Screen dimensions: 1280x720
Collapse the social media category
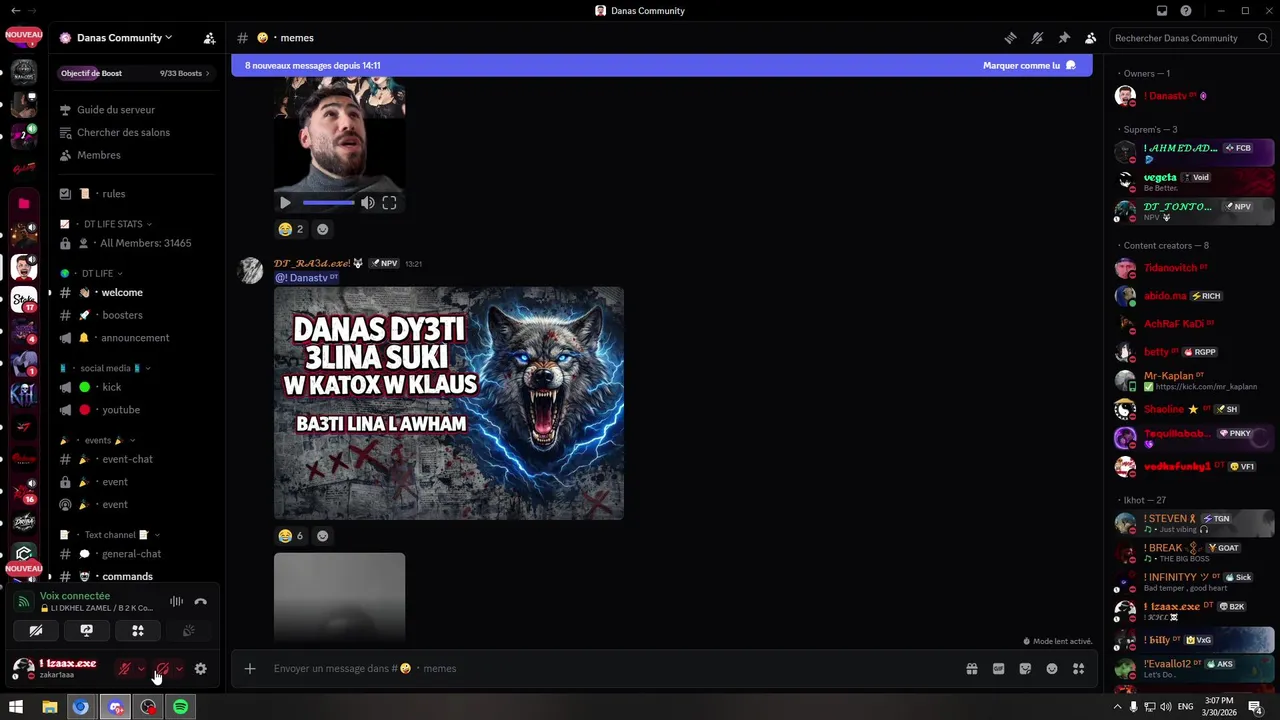pyautogui.click(x=105, y=368)
